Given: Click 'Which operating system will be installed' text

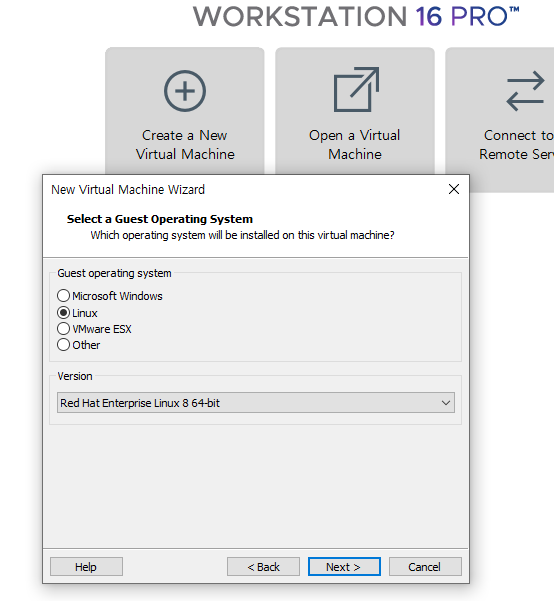Looking at the screenshot, I should click(x=242, y=235).
